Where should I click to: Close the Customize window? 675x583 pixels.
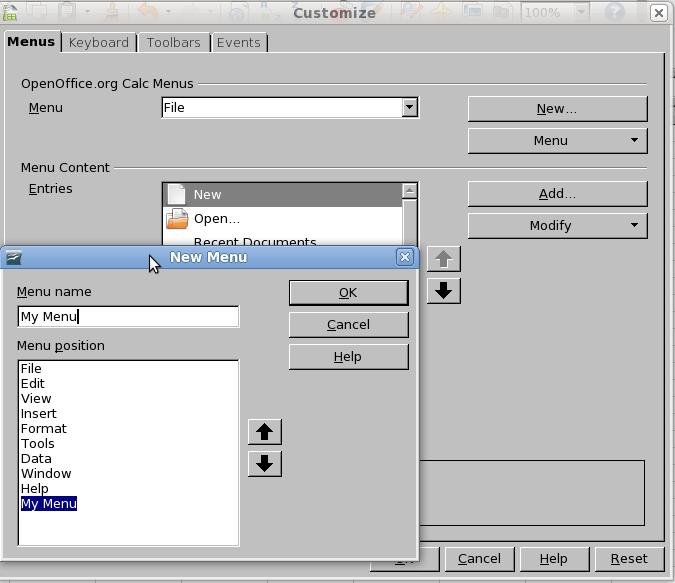click(x=658, y=13)
